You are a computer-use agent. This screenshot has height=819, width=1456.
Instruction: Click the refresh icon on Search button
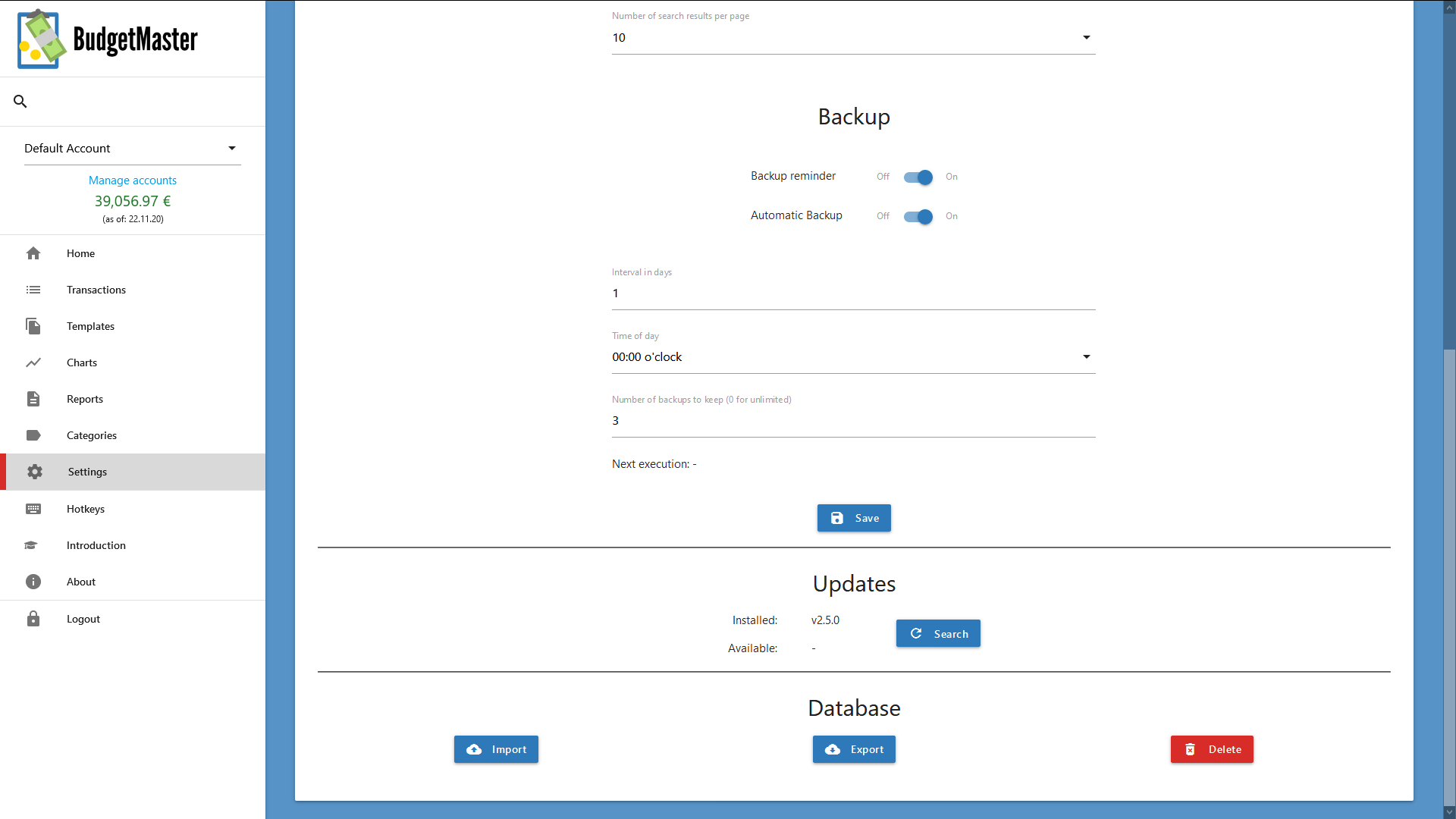click(x=916, y=633)
